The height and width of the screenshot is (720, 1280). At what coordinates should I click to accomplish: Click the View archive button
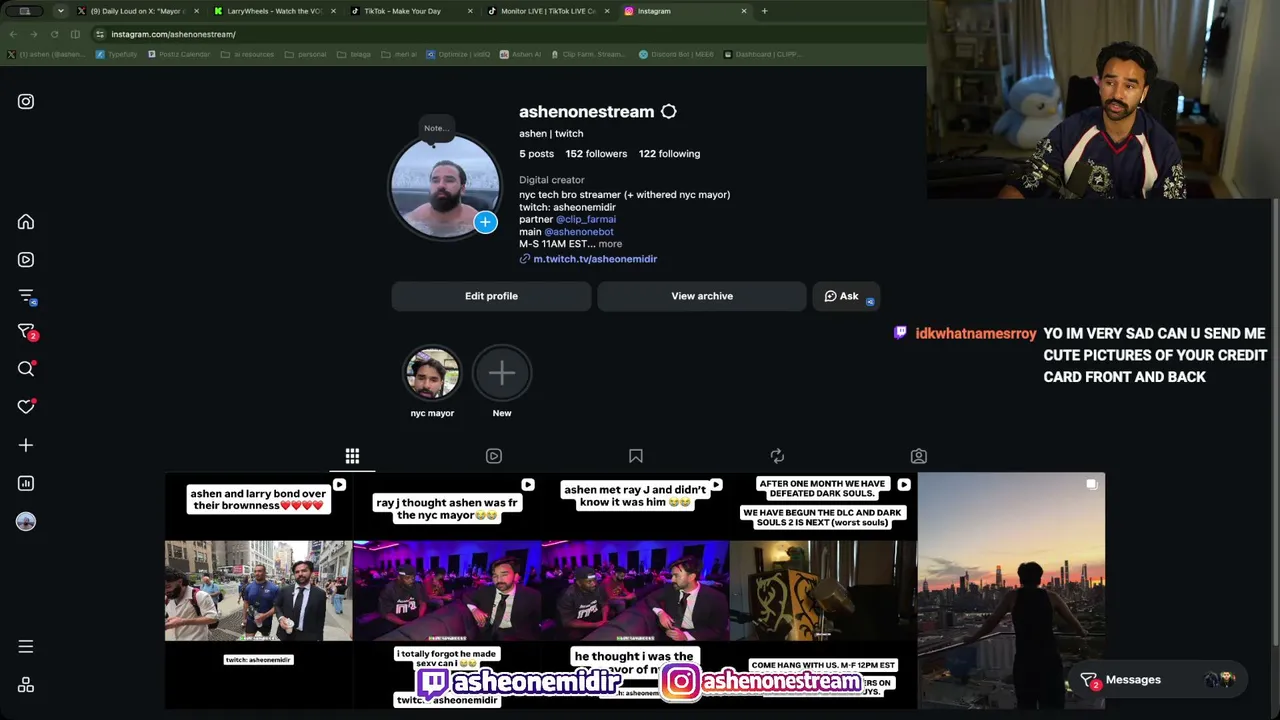point(702,296)
